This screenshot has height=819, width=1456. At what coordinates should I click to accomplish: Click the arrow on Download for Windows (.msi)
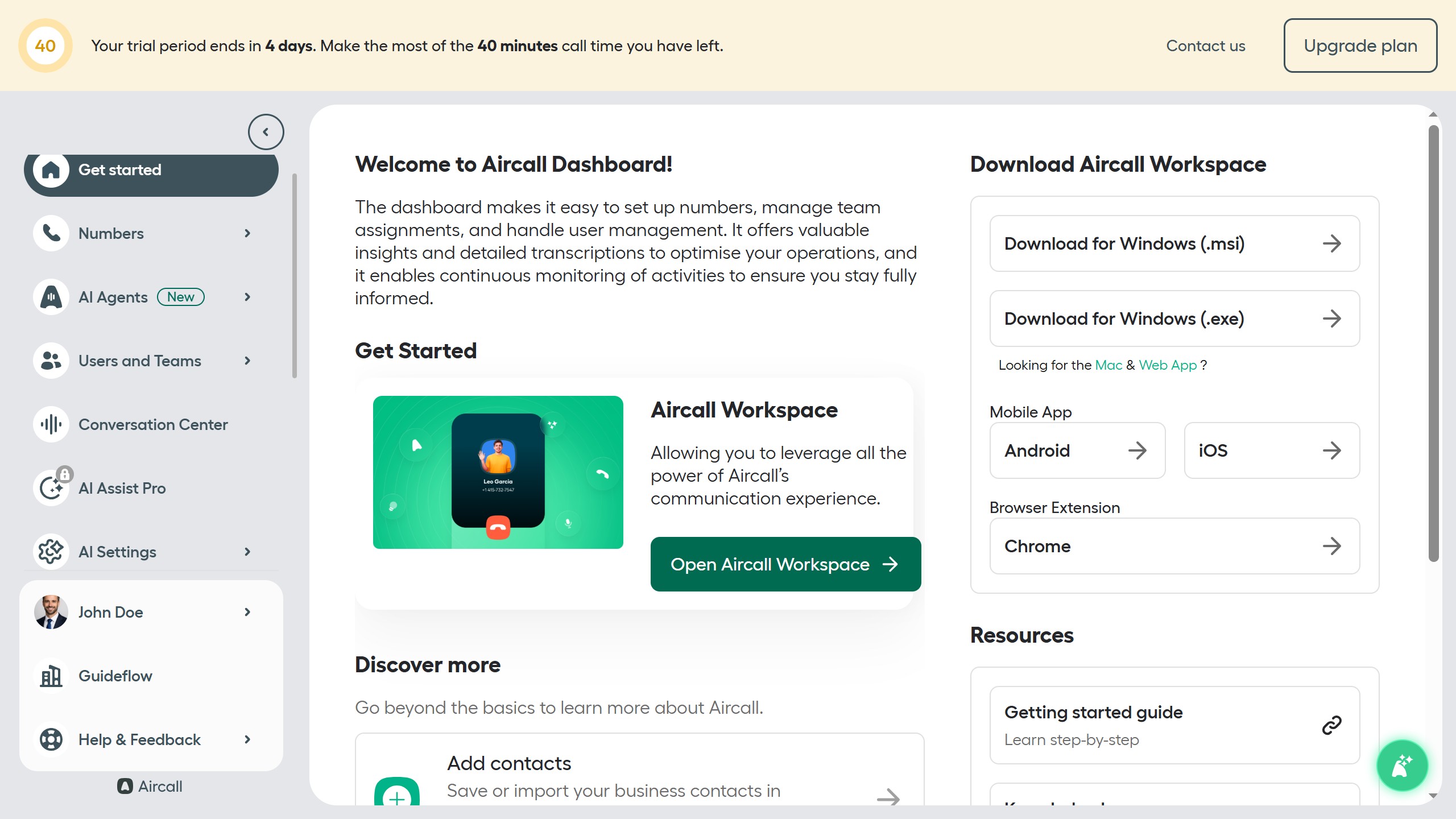point(1331,243)
